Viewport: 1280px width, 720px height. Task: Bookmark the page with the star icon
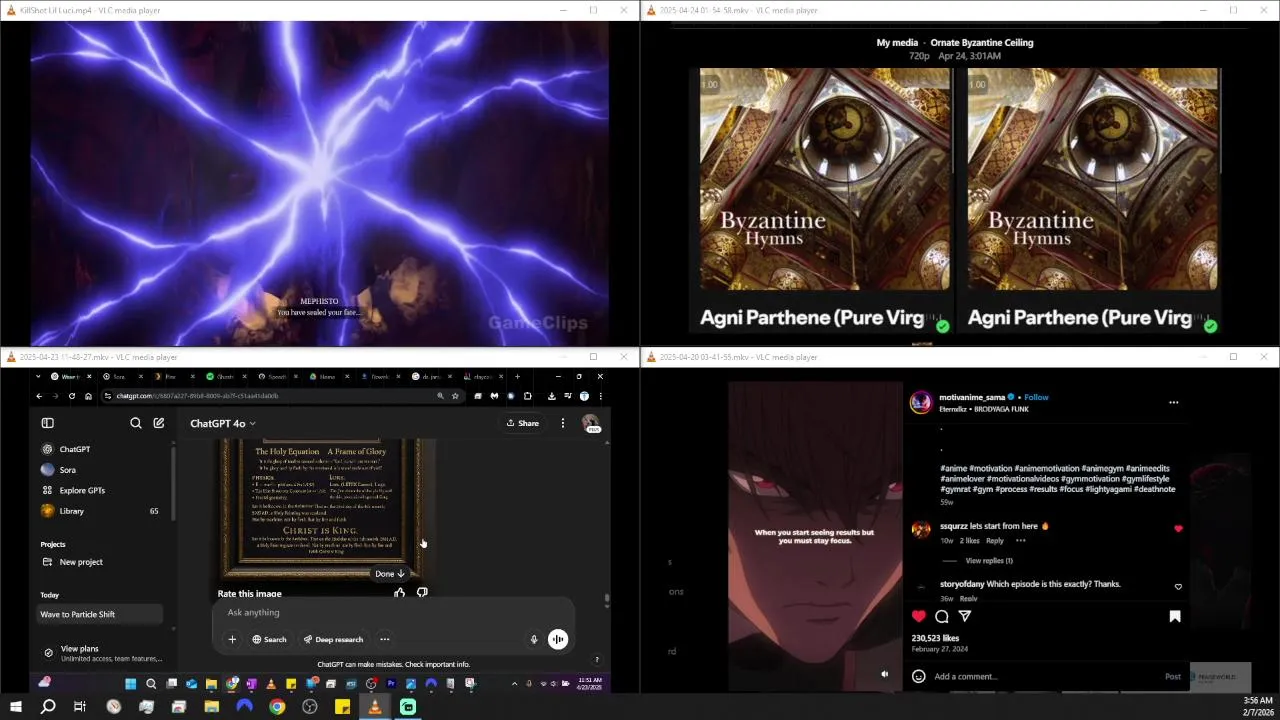point(455,396)
